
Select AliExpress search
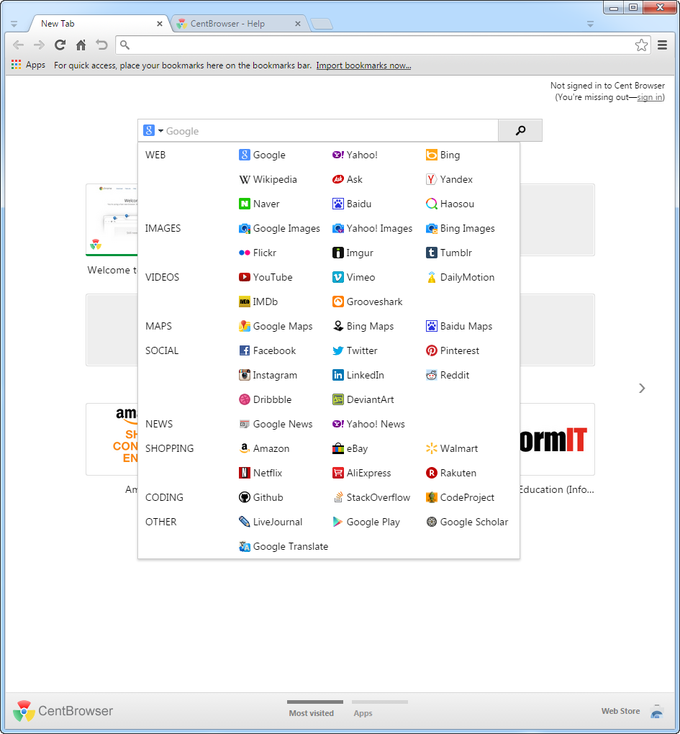[361, 473]
